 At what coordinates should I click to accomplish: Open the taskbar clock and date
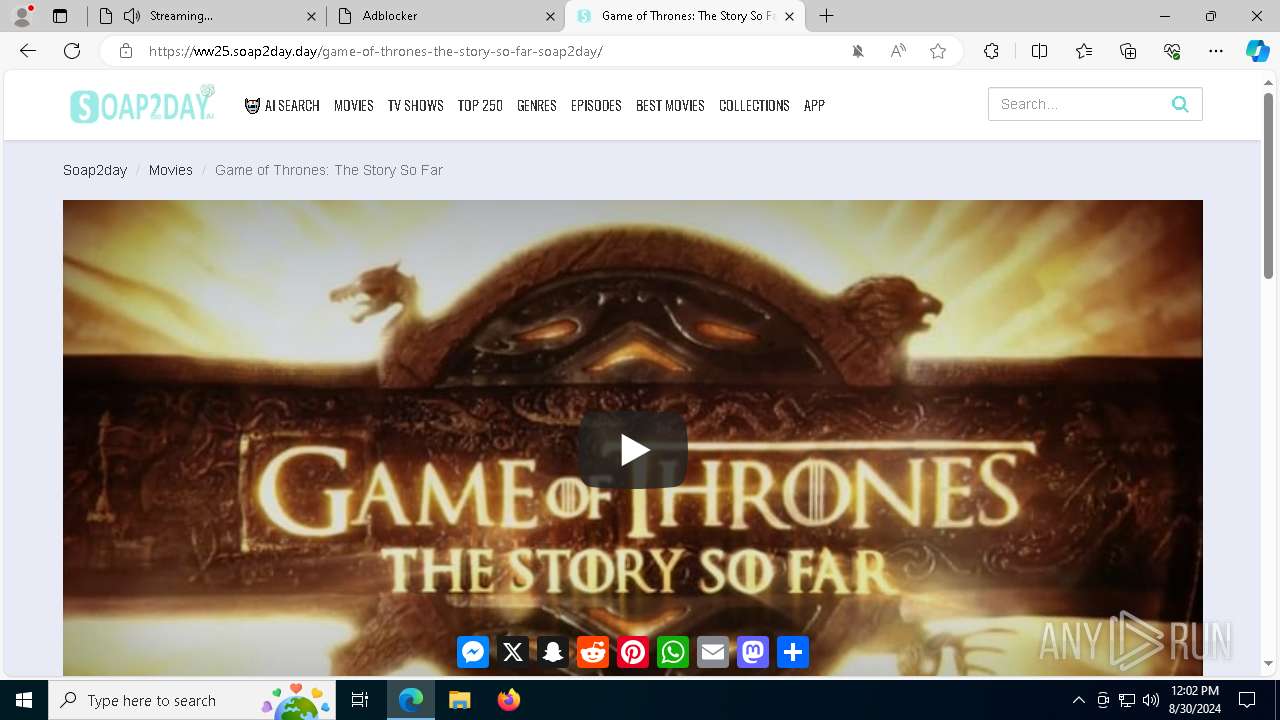point(1195,700)
